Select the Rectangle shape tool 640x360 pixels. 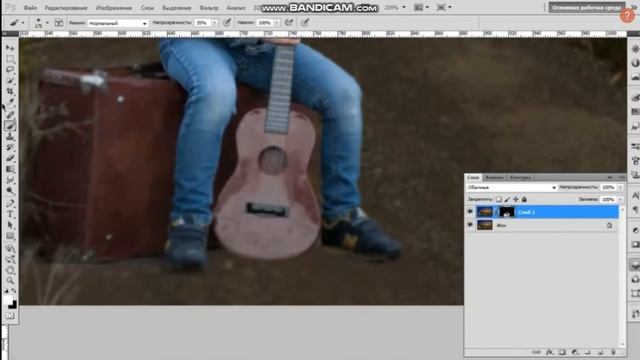pyautogui.click(x=10, y=236)
